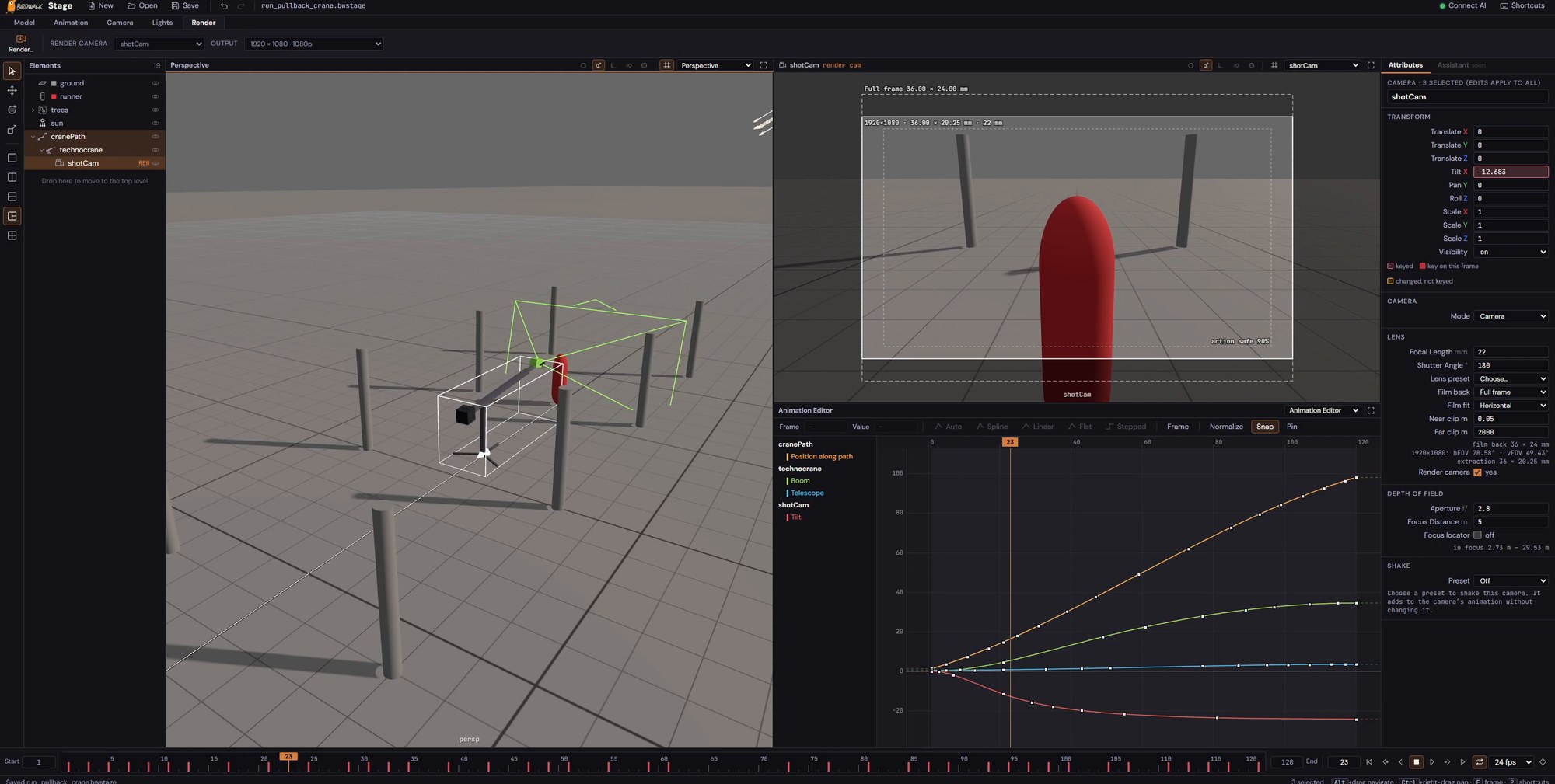Screen dimensions: 1555x784
Task: Jump to last frame of timeline
Action: (1463, 762)
